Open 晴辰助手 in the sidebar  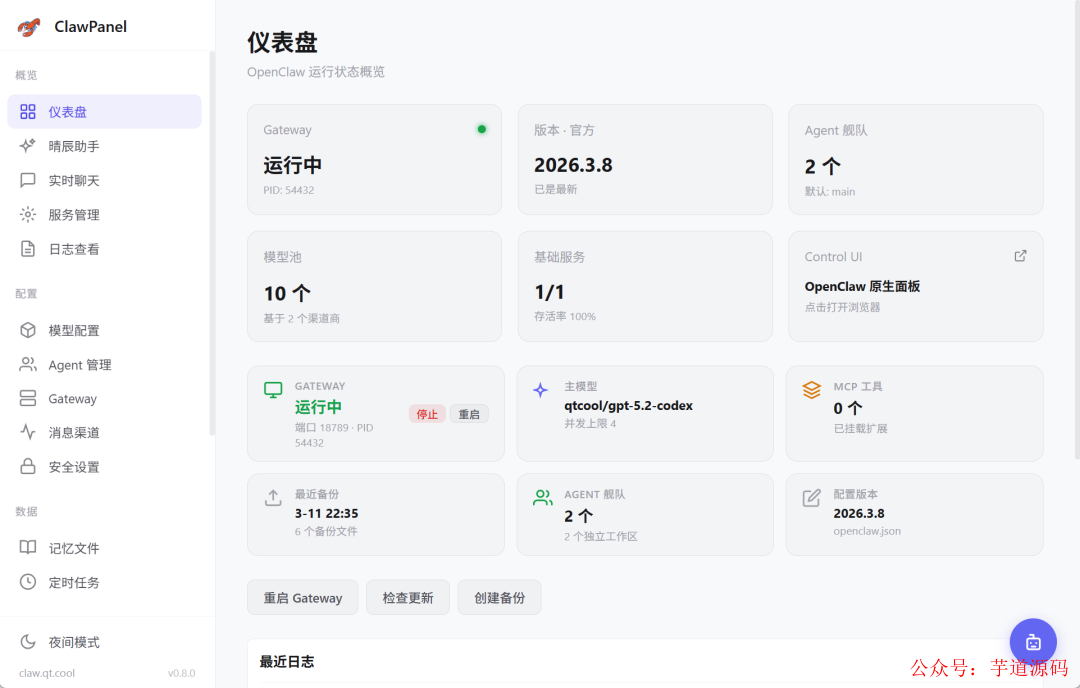(105, 146)
